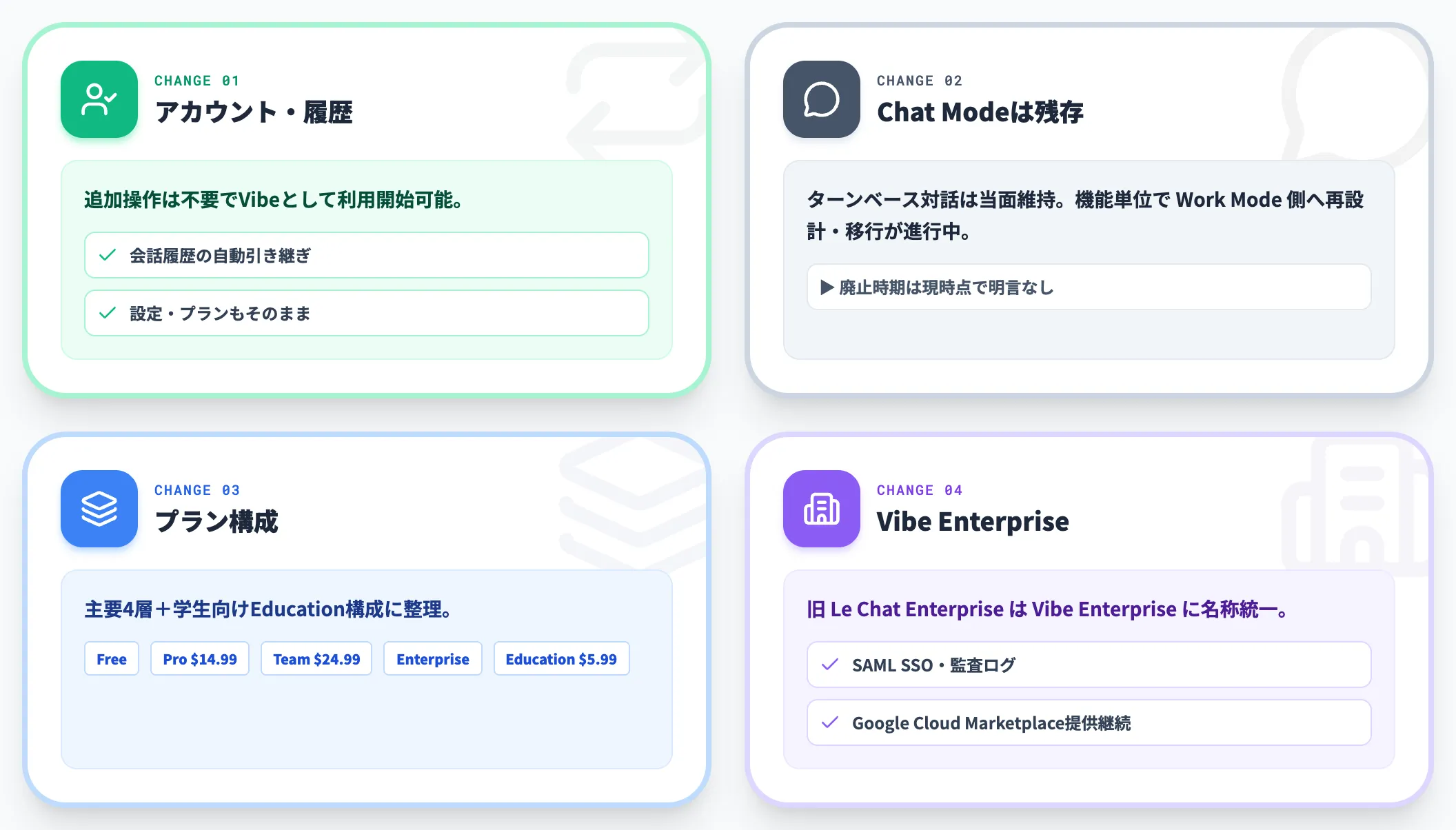Screen dimensions: 1456x830
Task: Click the CHANGE 02 label
Action: click(x=920, y=81)
